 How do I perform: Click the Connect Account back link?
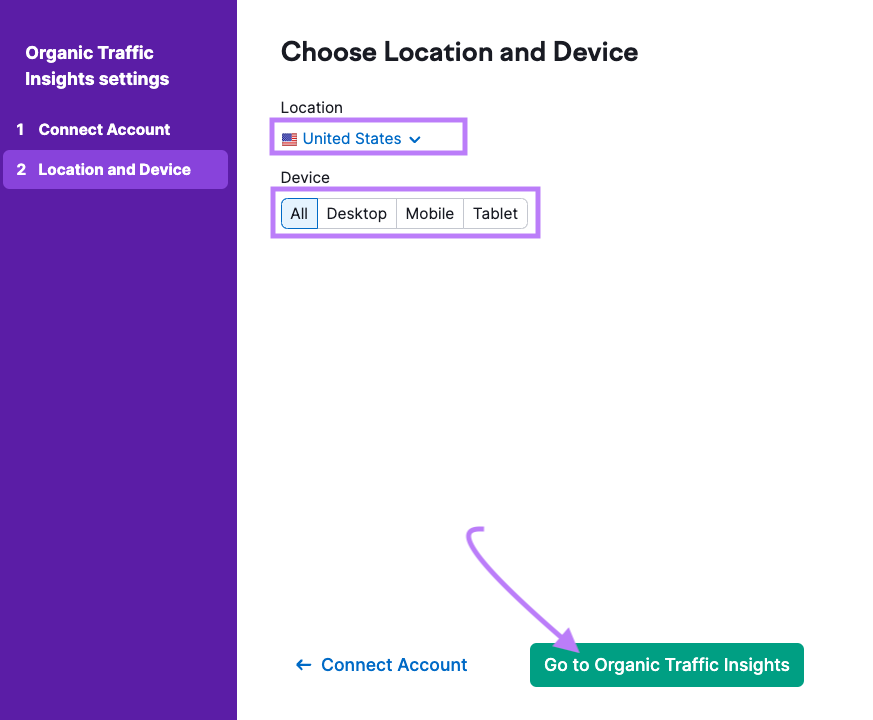pos(393,664)
